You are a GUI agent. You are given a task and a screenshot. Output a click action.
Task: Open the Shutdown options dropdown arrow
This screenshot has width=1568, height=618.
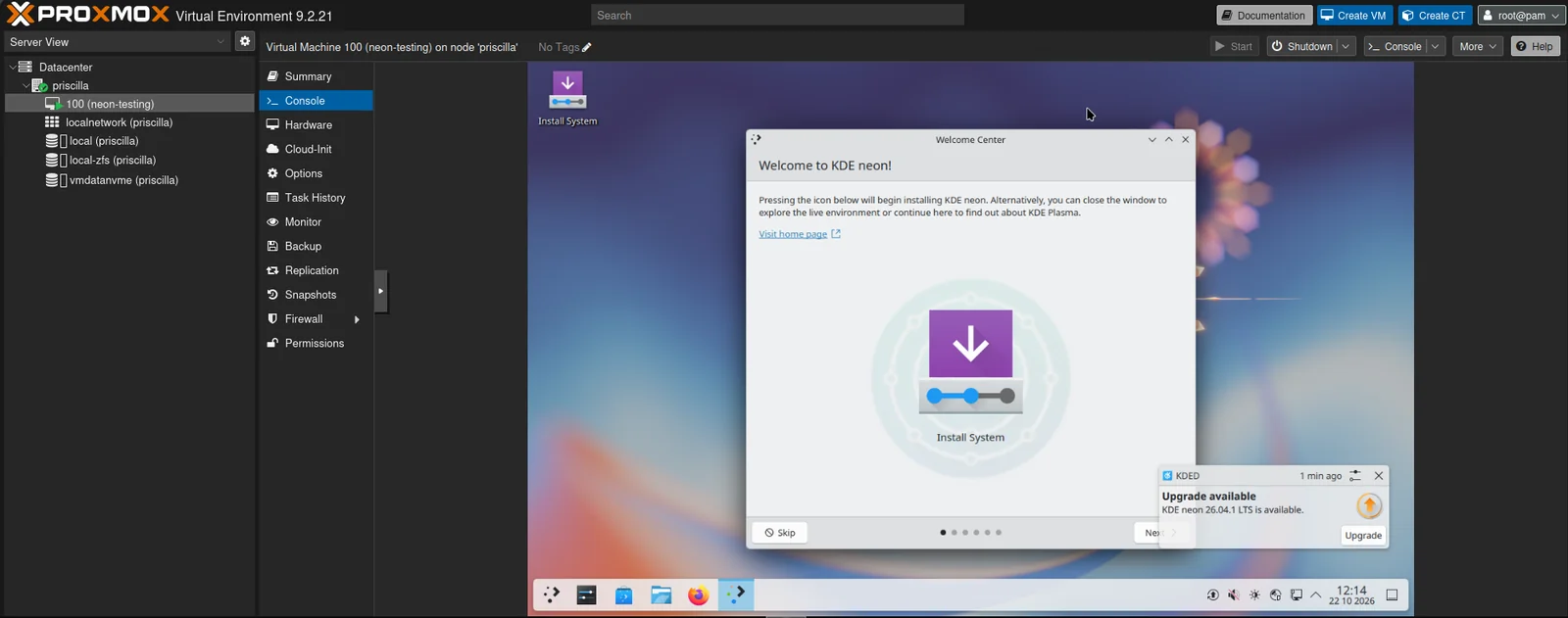point(1347,47)
